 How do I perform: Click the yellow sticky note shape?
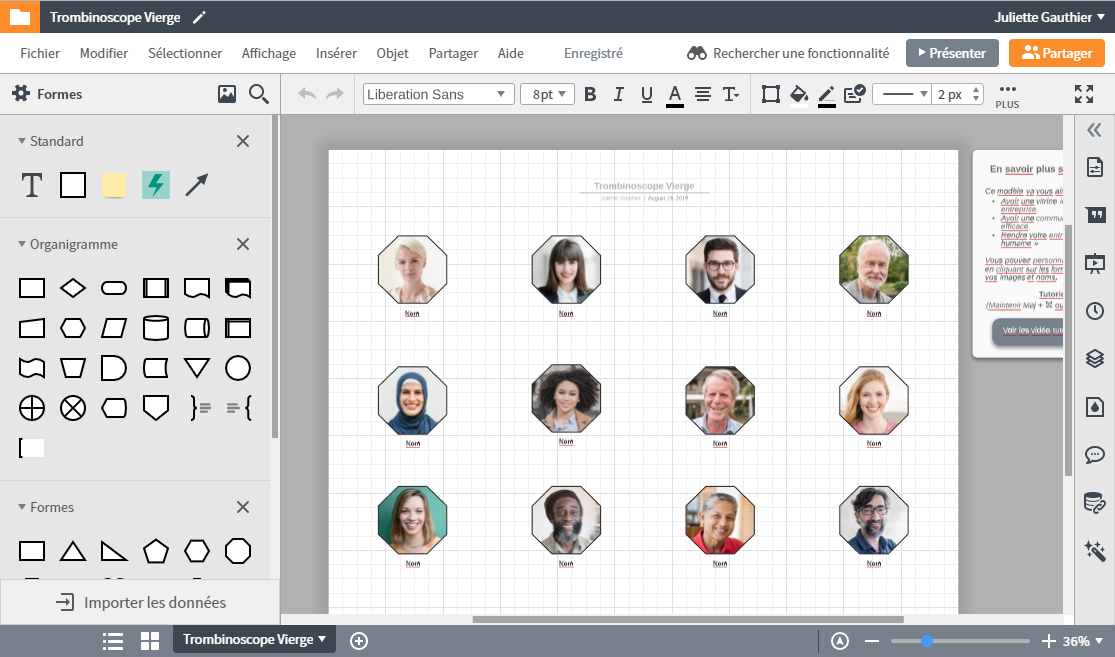click(114, 185)
